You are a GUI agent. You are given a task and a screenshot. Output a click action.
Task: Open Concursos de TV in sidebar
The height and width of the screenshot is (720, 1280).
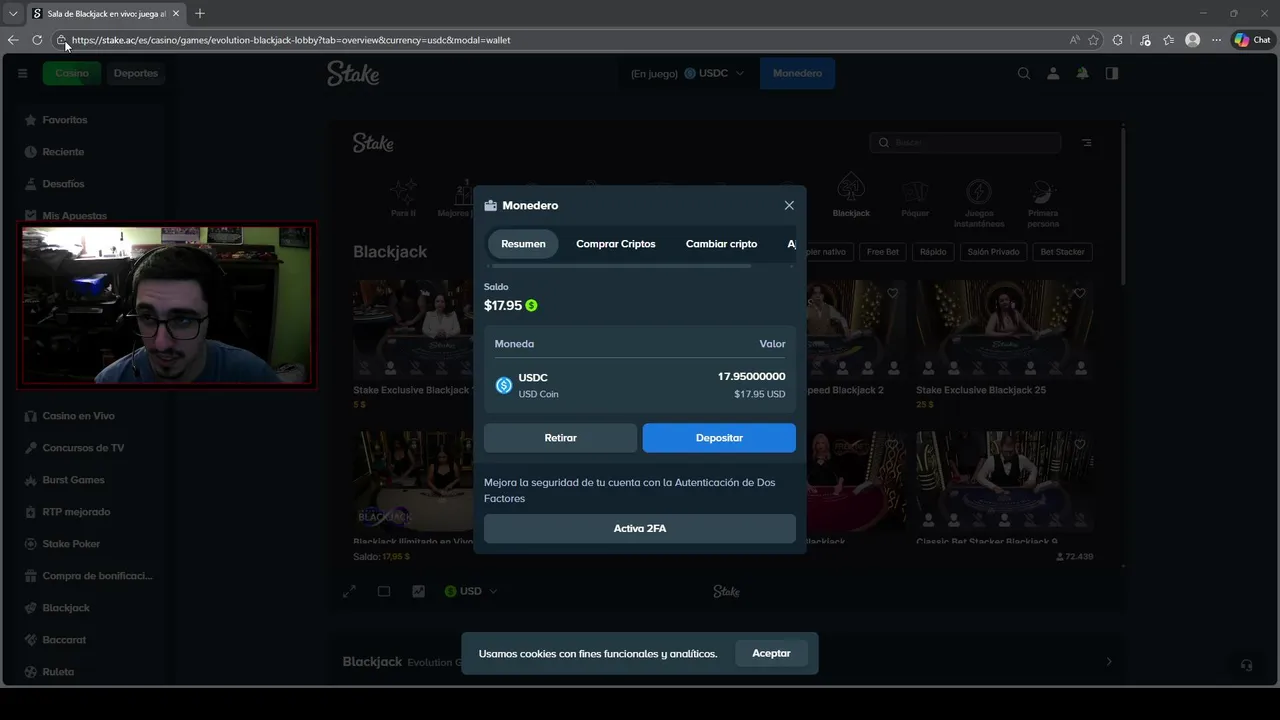pos(84,448)
